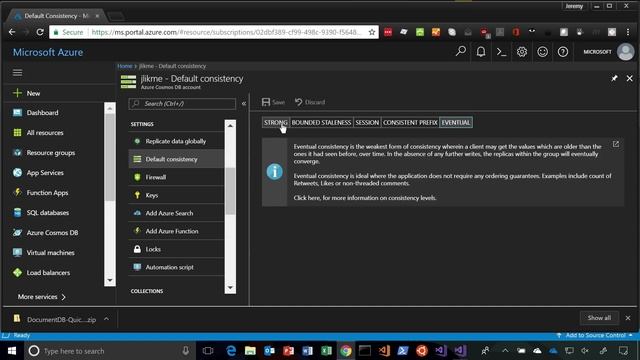Open File Explorer from taskbar
The width and height of the screenshot is (640, 360).
click(250, 351)
